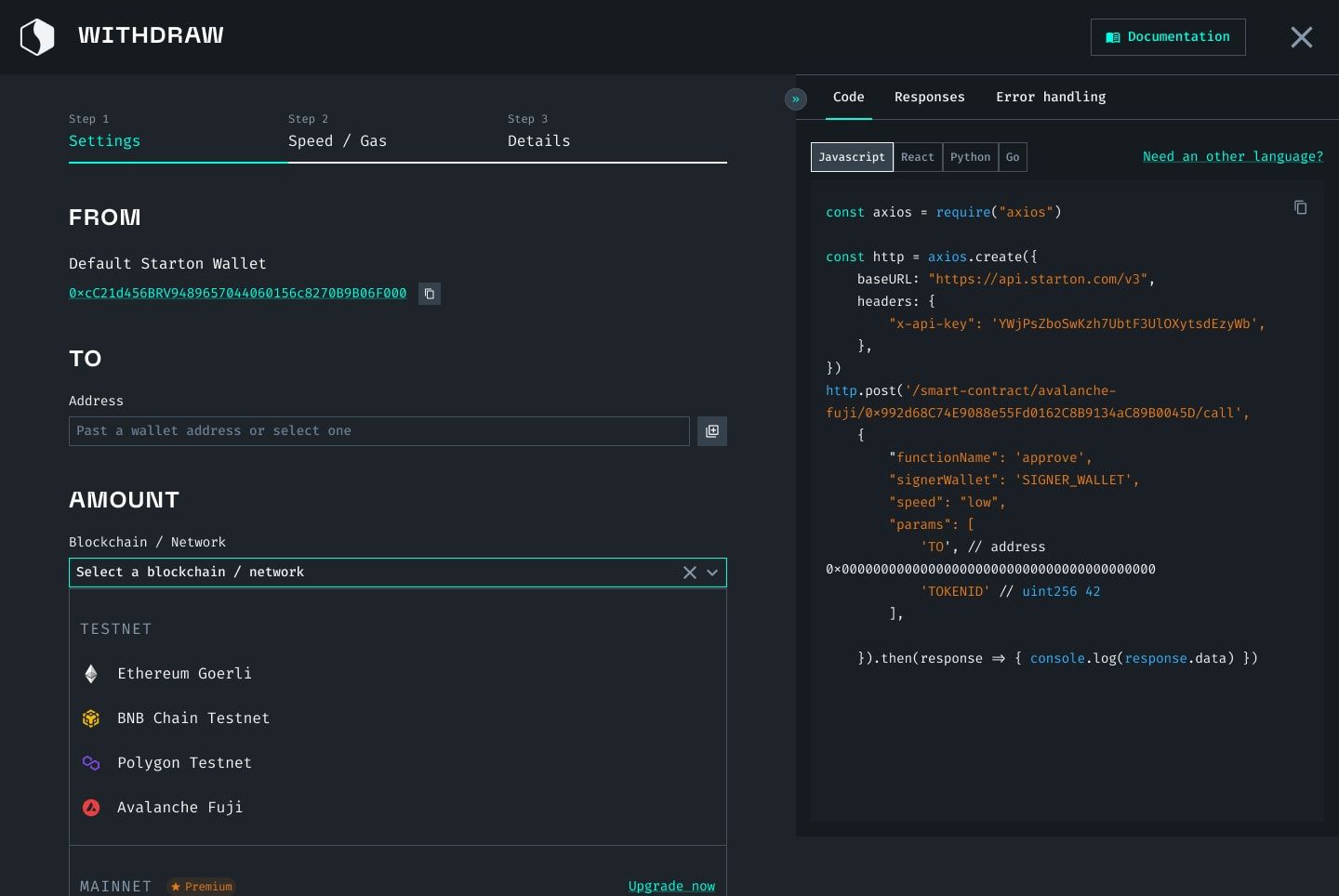Viewport: 1339px width, 896px height.
Task: Choose Python code language
Action: coord(971,157)
